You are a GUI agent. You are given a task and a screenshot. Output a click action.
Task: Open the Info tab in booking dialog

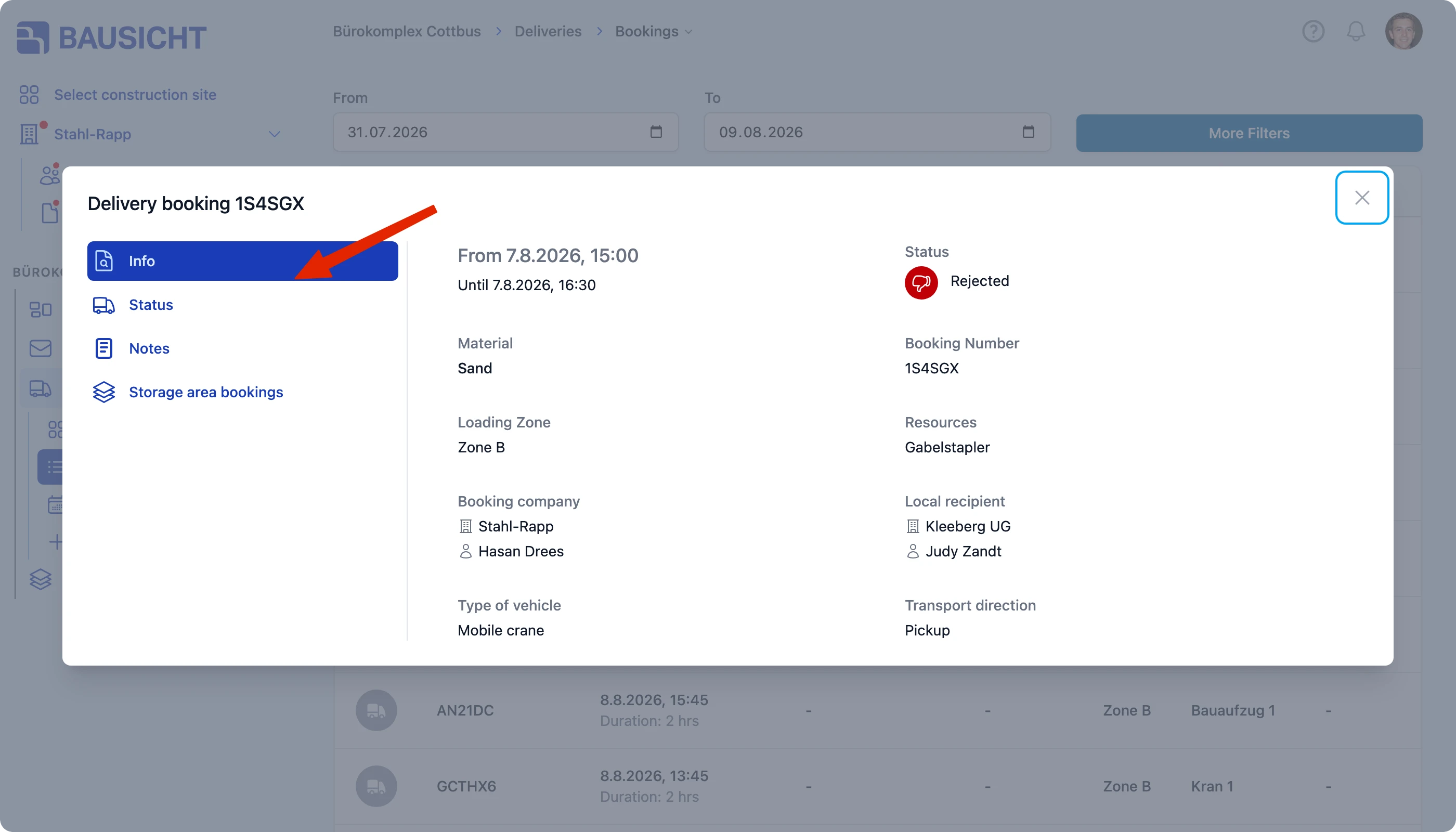(242, 261)
